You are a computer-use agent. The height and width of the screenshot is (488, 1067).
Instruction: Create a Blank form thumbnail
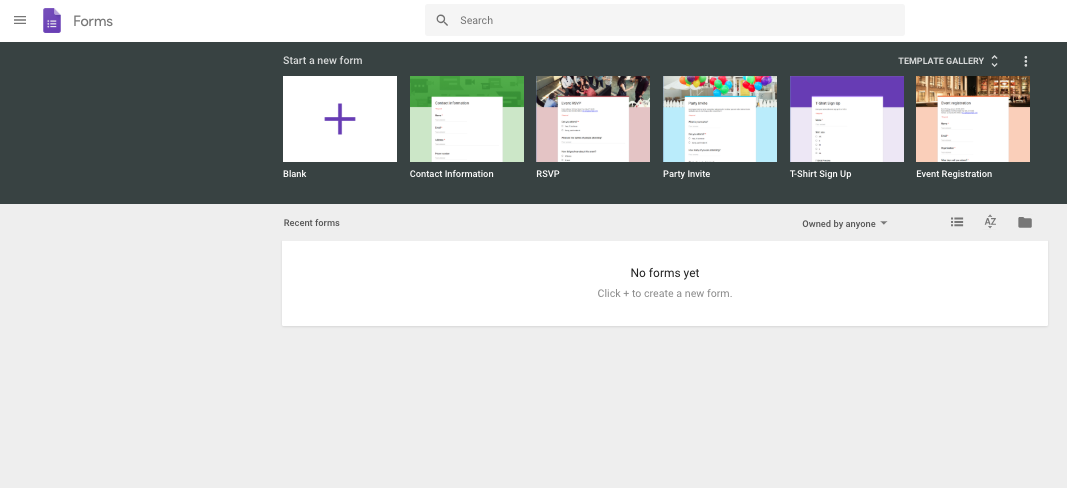tap(340, 119)
